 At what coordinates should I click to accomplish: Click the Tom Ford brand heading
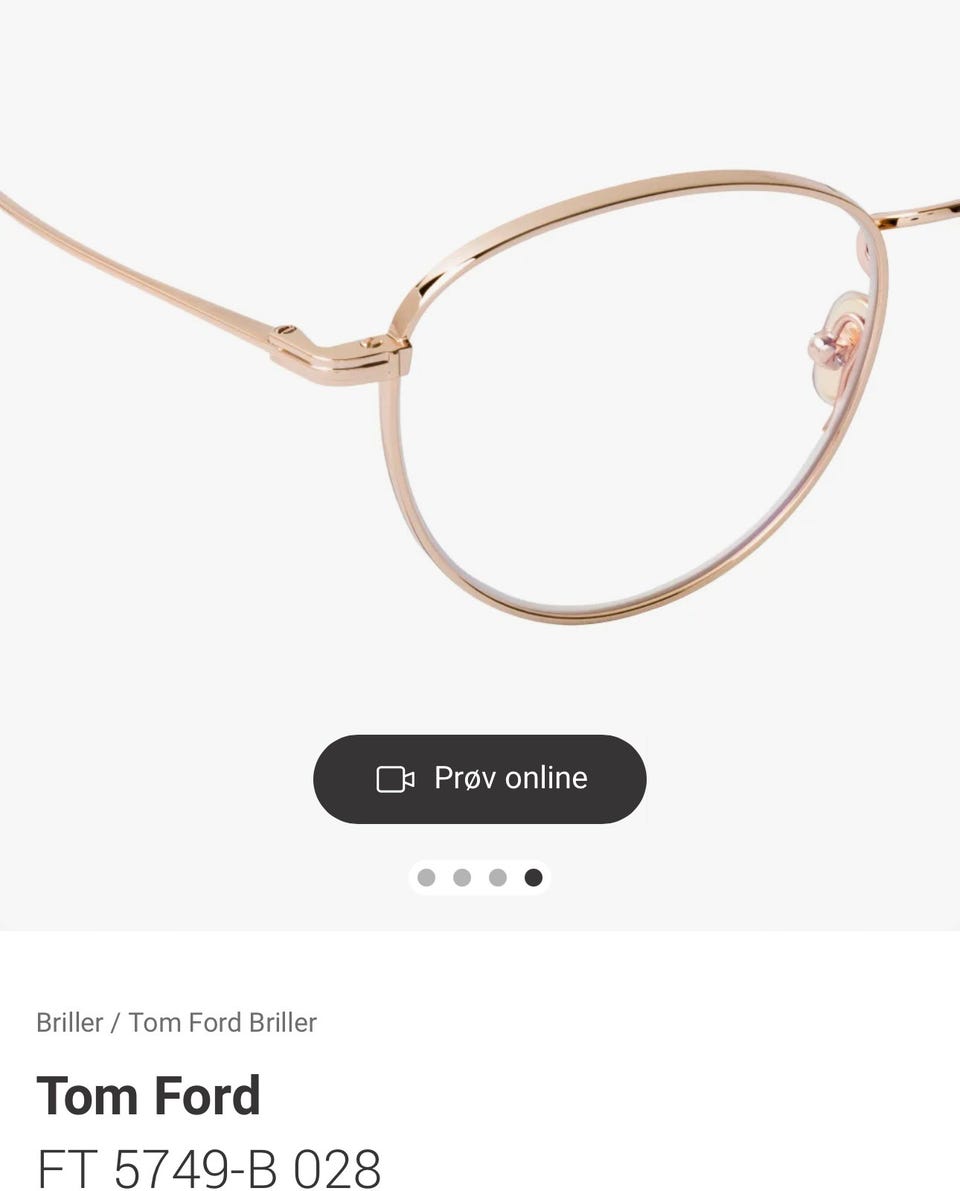pos(149,1095)
